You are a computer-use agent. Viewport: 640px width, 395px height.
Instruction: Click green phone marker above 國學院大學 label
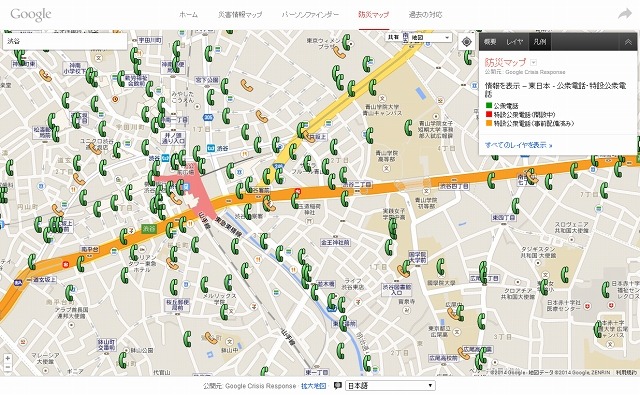coord(440,267)
